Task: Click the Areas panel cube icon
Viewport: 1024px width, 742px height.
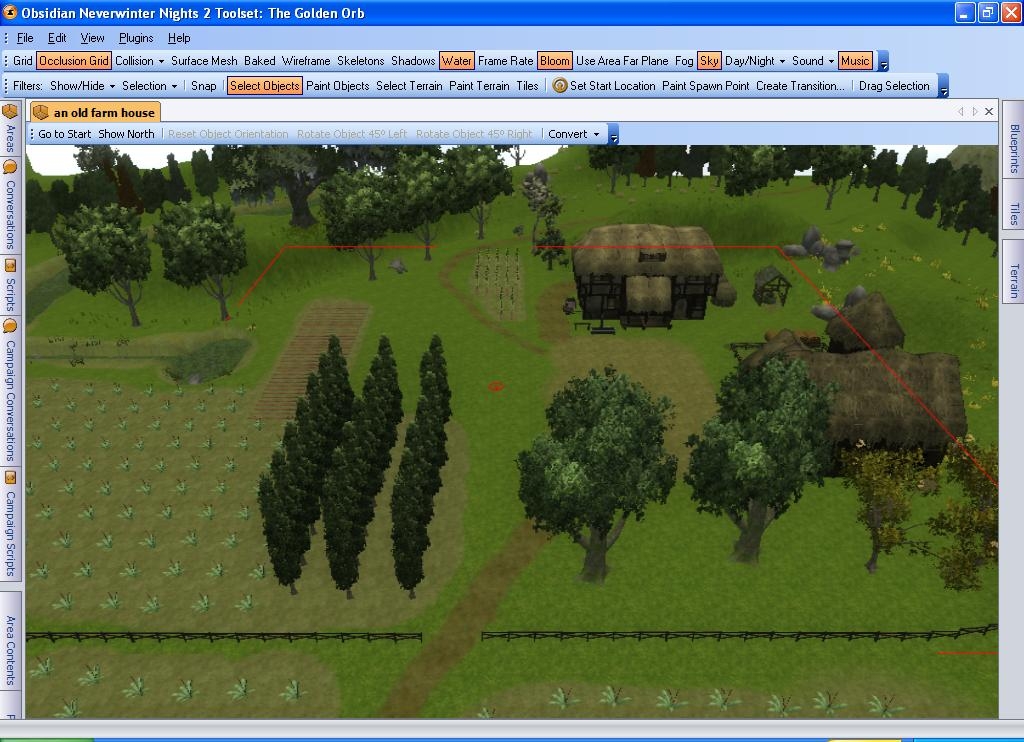Action: tap(10, 112)
